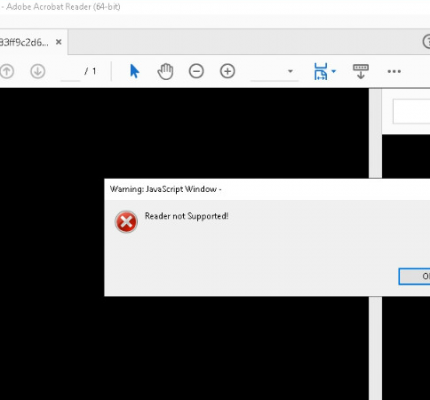Image resolution: width=430 pixels, height=400 pixels.
Task: Open the help question mark icon
Action: 426,42
